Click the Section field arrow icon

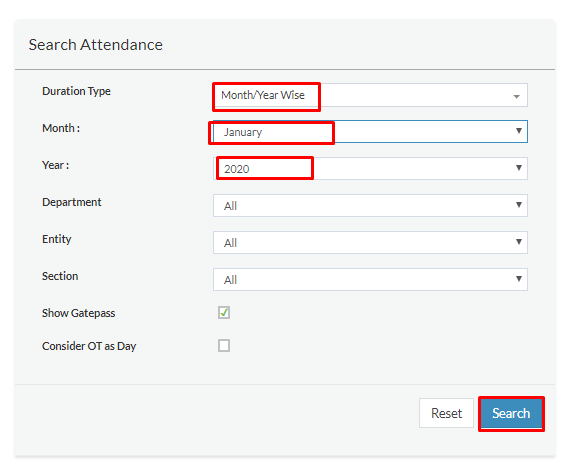[x=519, y=279]
